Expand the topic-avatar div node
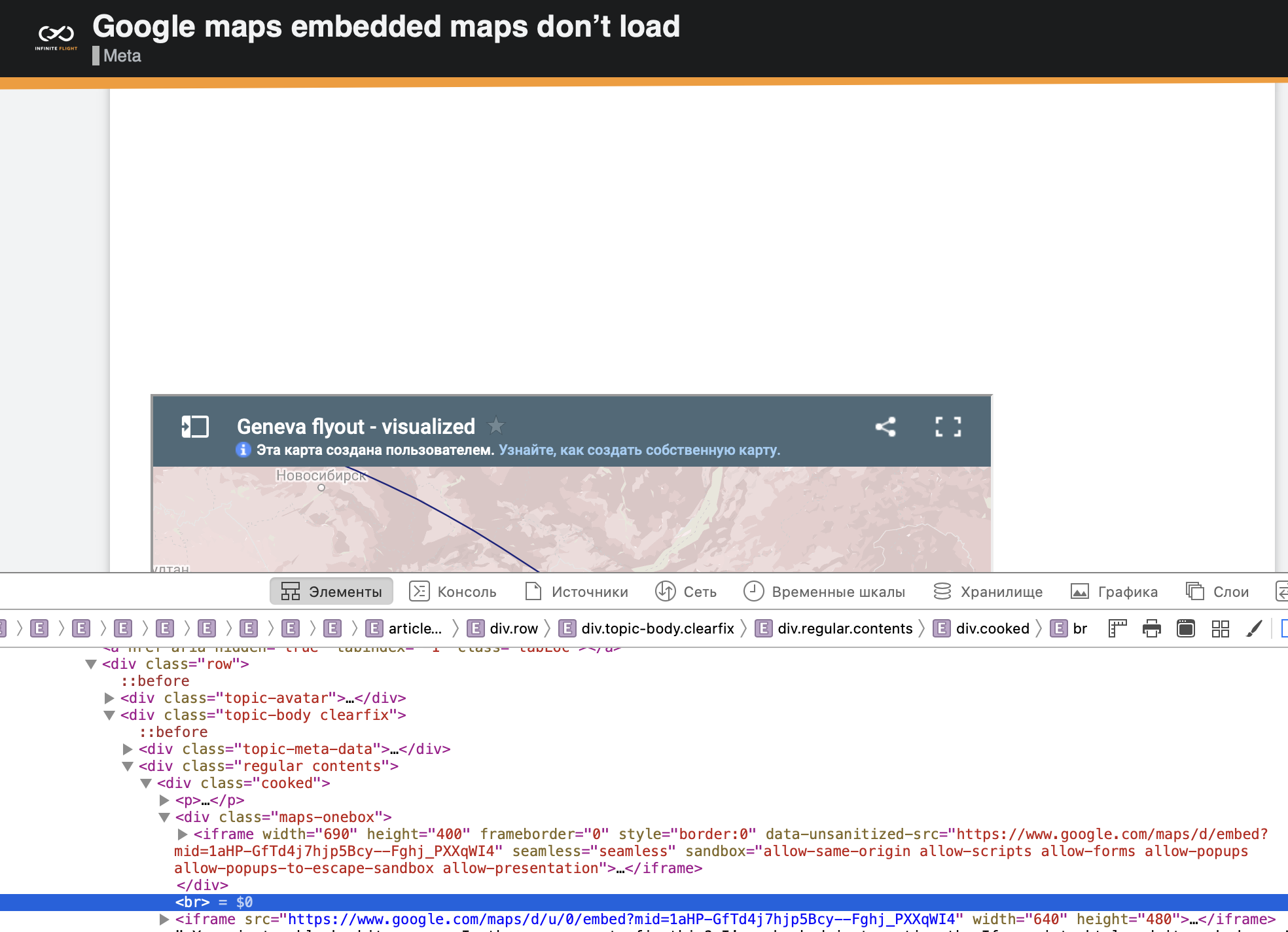 (109, 698)
